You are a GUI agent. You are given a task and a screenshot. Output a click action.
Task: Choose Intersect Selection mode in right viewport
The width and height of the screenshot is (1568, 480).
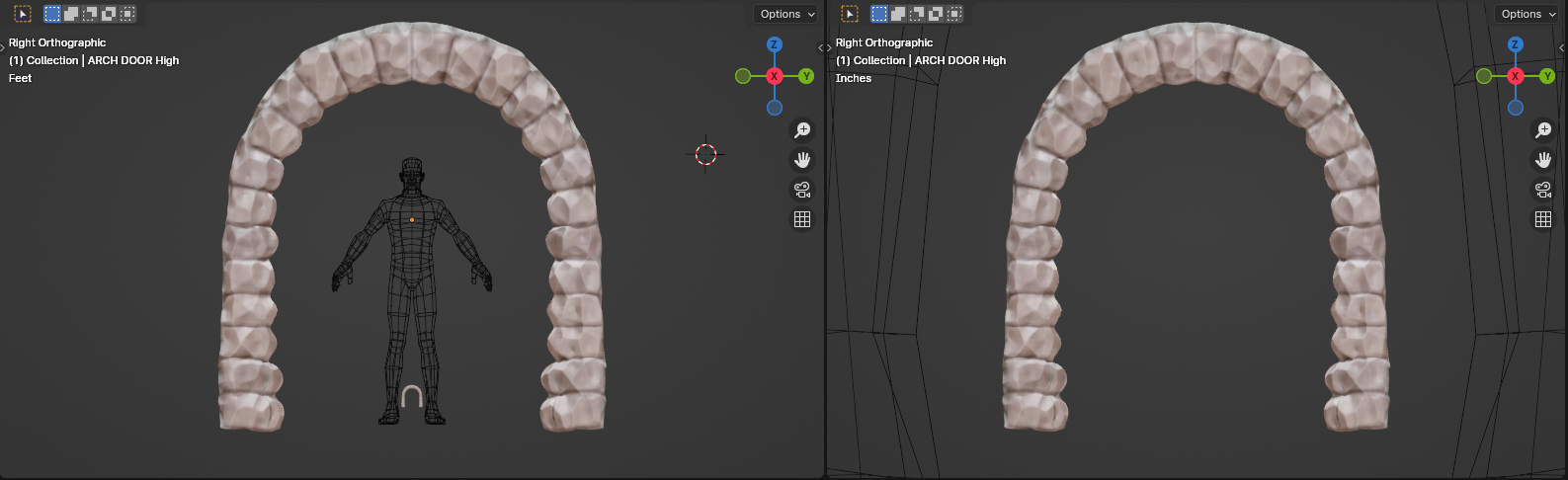click(954, 14)
